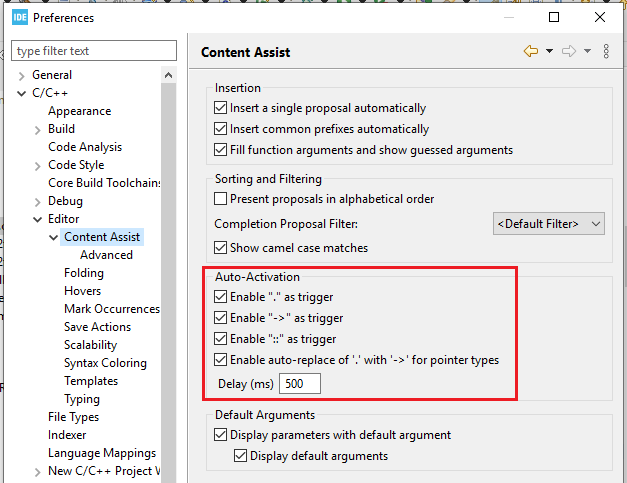Select Syntax Coloring in the tree
This screenshot has height=483, width=627.
click(105, 363)
